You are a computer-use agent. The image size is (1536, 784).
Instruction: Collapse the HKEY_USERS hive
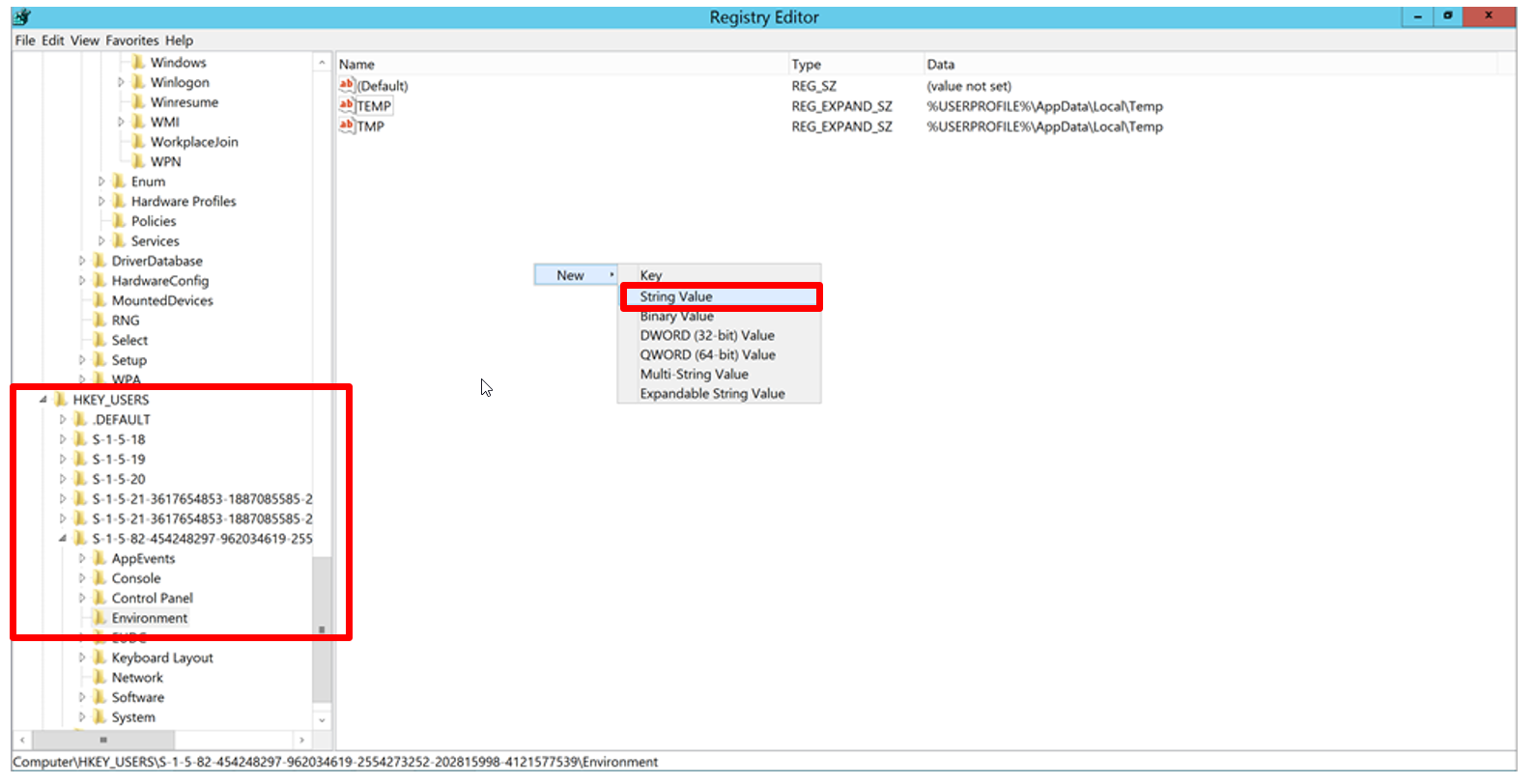43,399
